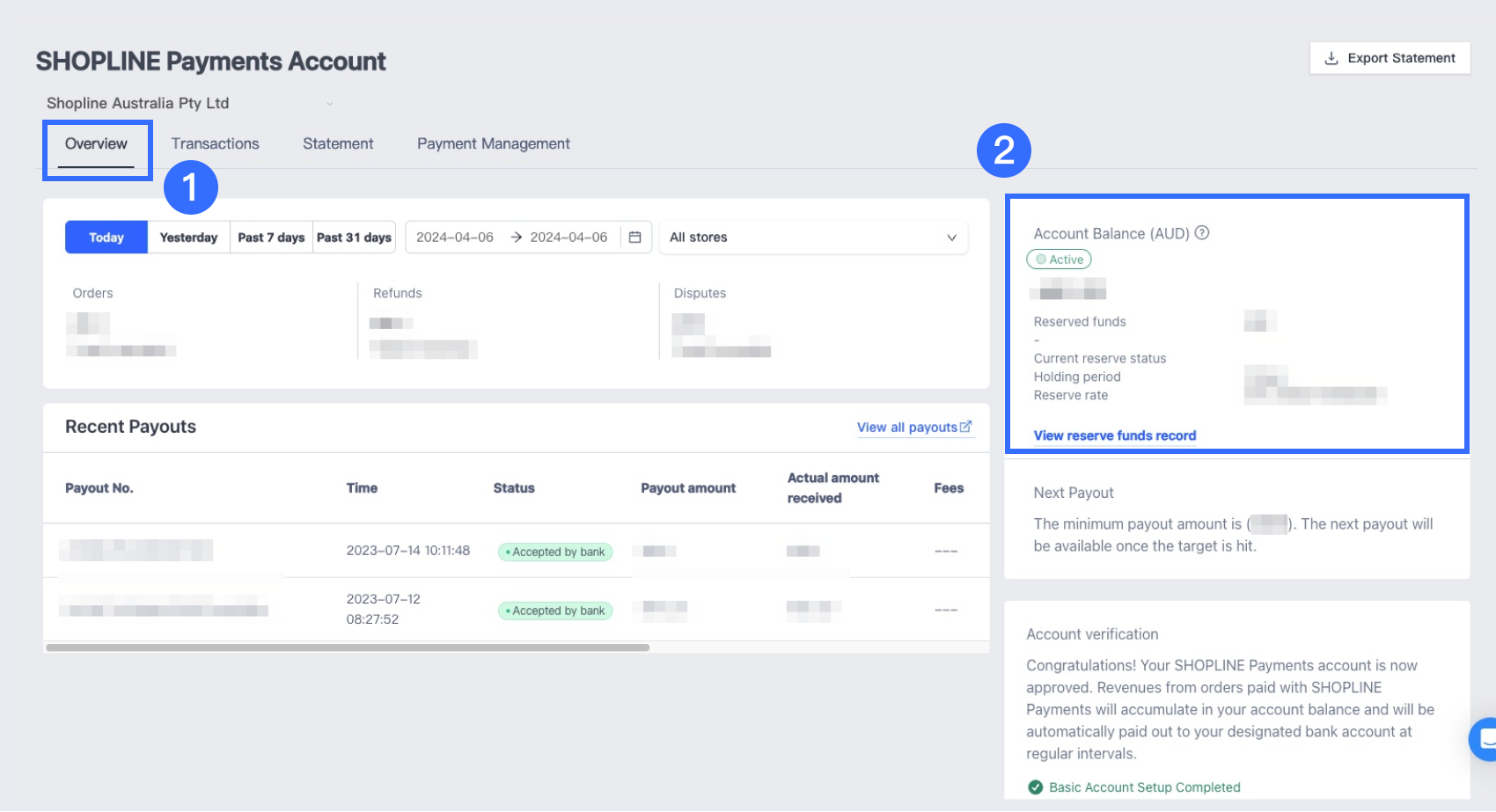1496x812 pixels.
Task: Click the Basic Account Setup Completed text
Action: (1145, 787)
